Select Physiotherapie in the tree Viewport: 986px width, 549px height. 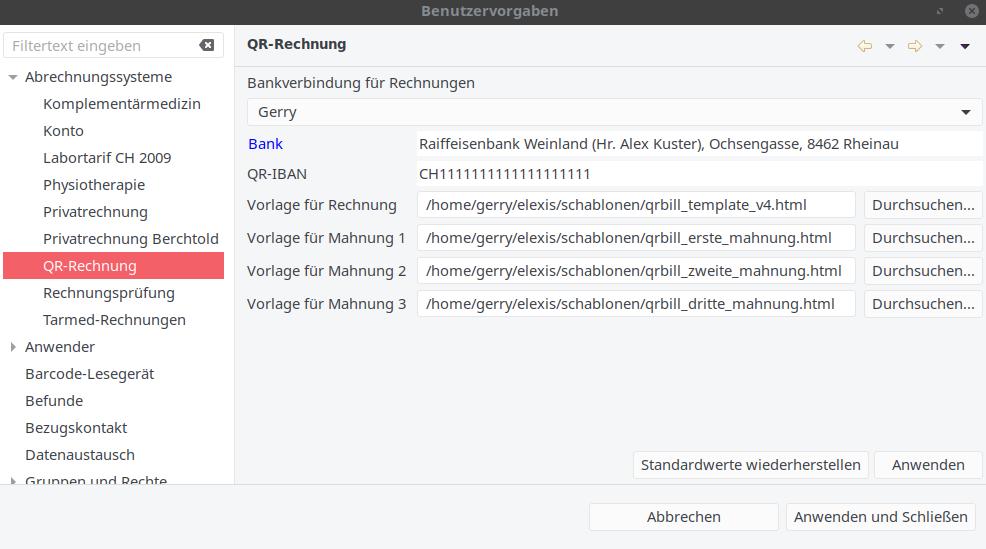tap(94, 185)
